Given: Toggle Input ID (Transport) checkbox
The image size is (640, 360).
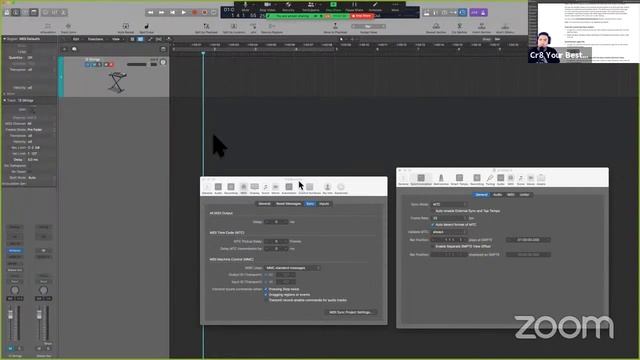Looking at the screenshot, I should click(266, 282).
